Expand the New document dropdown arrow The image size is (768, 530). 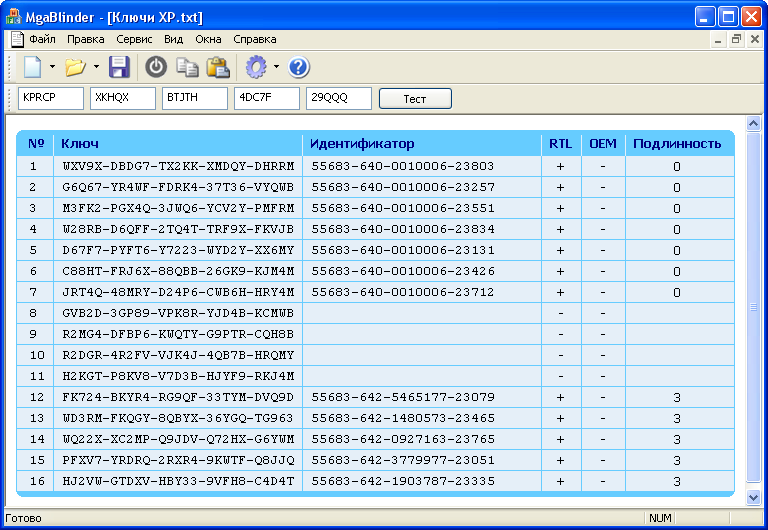point(52,67)
